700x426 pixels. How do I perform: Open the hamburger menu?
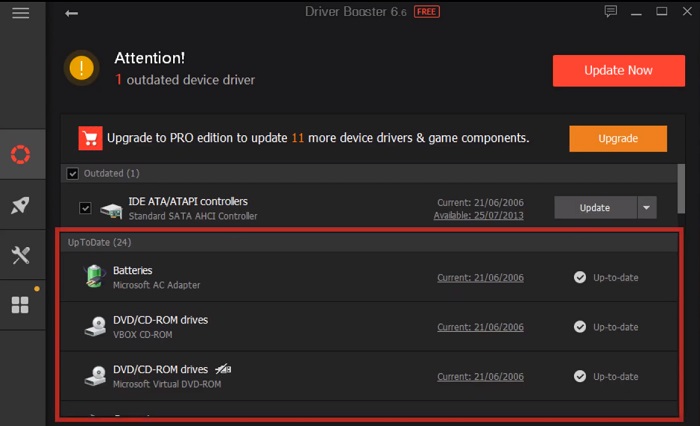coord(21,13)
